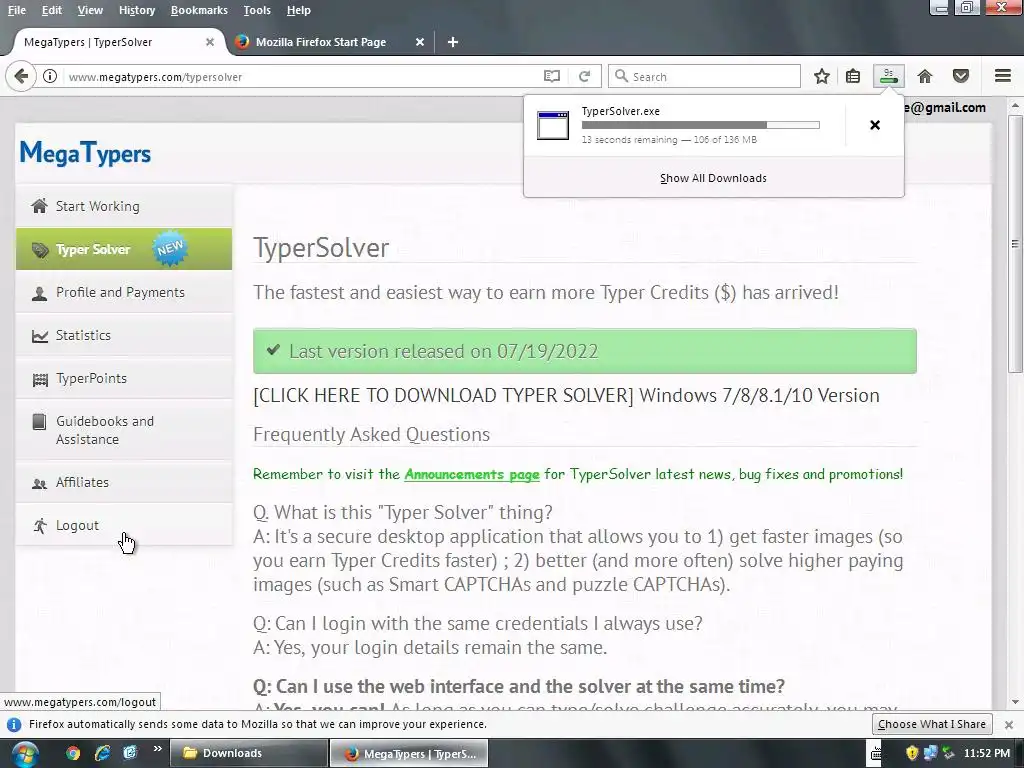Screen dimensions: 1024x768
Task: Click the clock showing 11:52 PM
Action: click(x=987, y=753)
